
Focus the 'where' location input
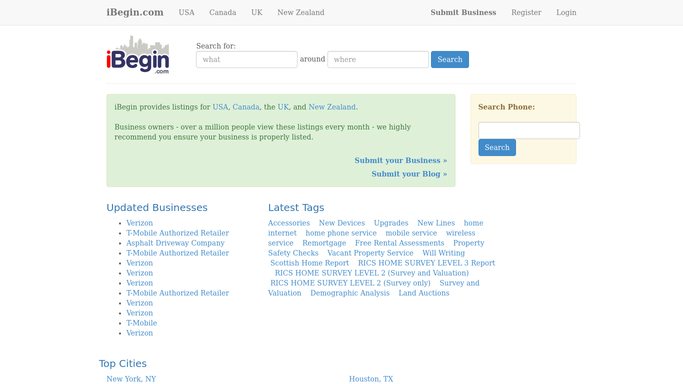378,60
